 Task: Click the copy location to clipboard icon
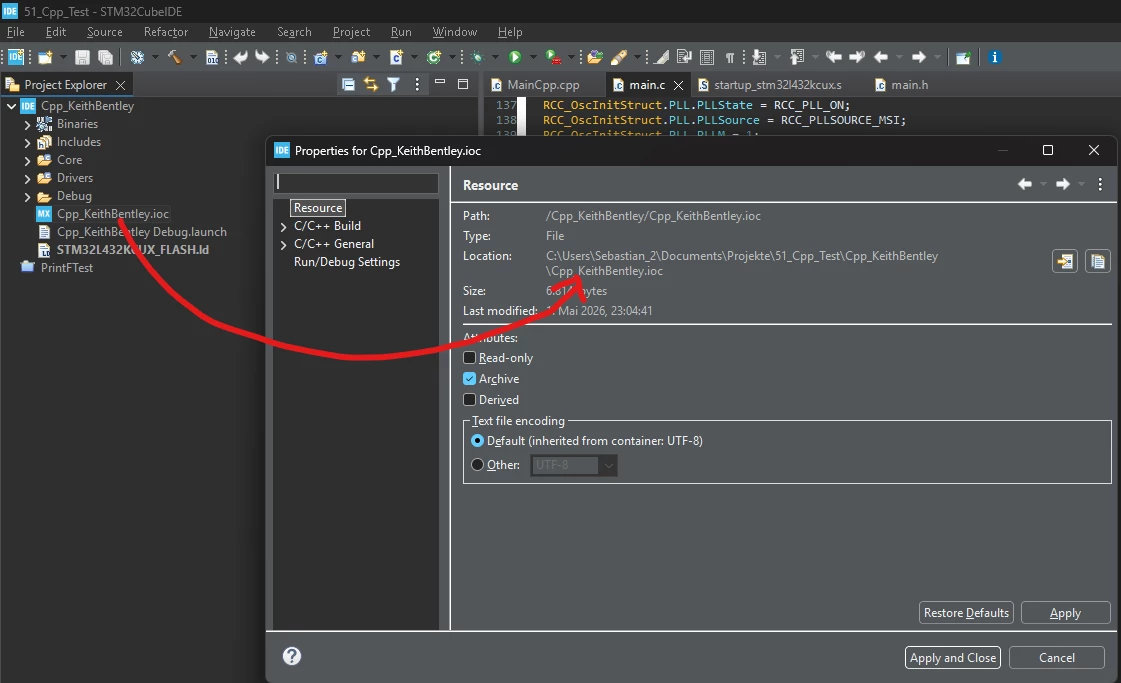point(1097,261)
